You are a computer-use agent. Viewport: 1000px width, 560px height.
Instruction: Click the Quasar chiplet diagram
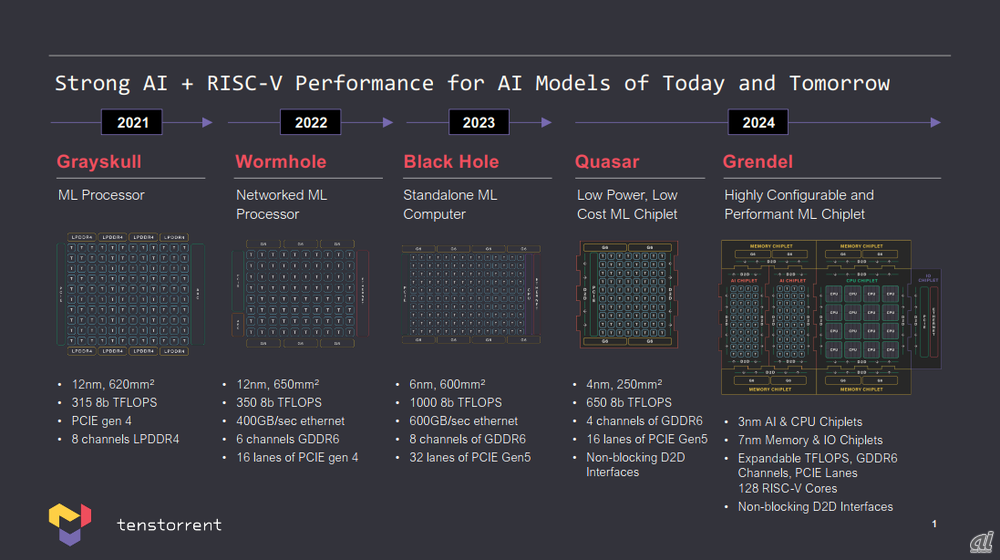tap(628, 294)
